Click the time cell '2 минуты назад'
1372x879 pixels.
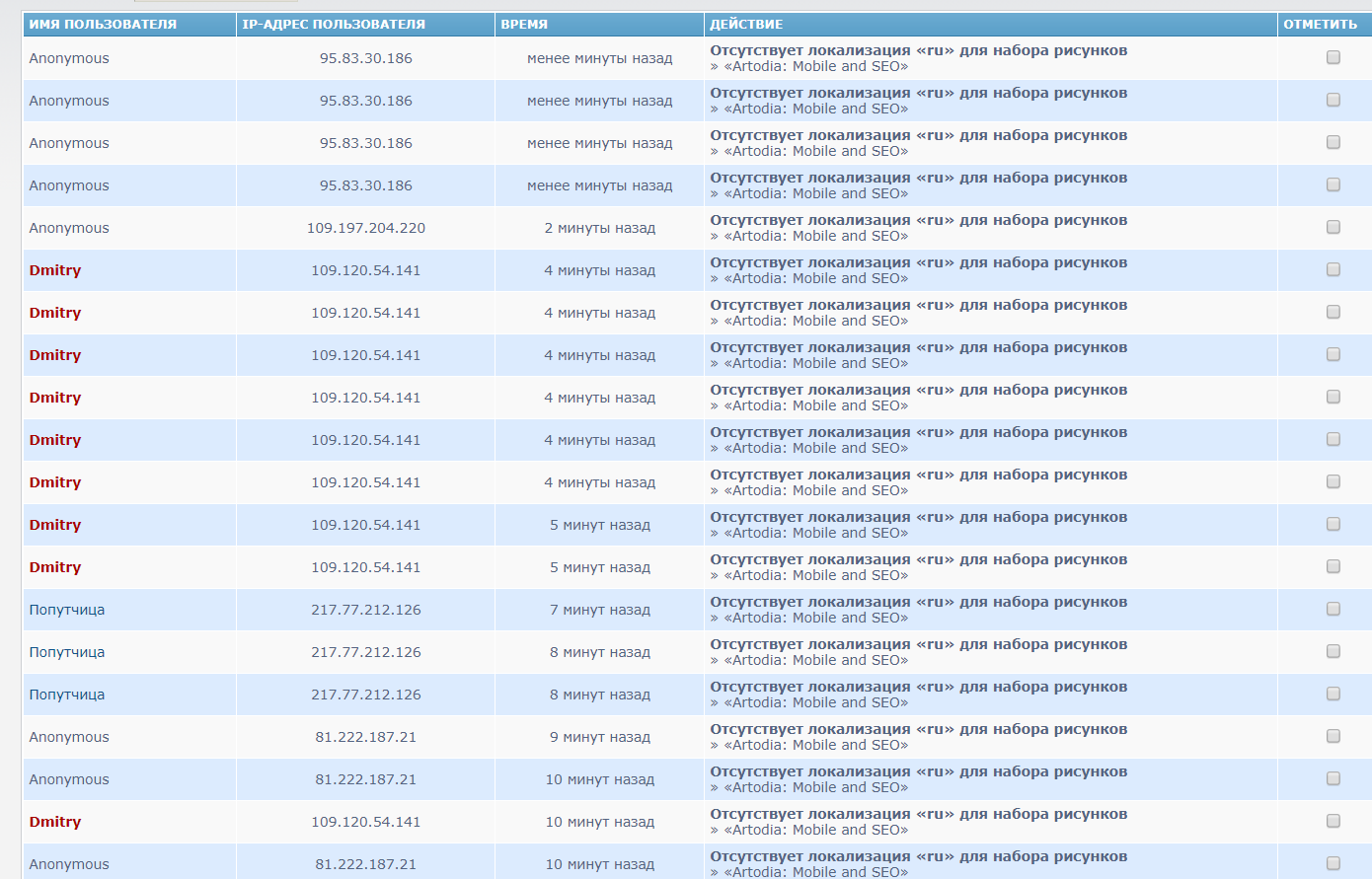[600, 228]
